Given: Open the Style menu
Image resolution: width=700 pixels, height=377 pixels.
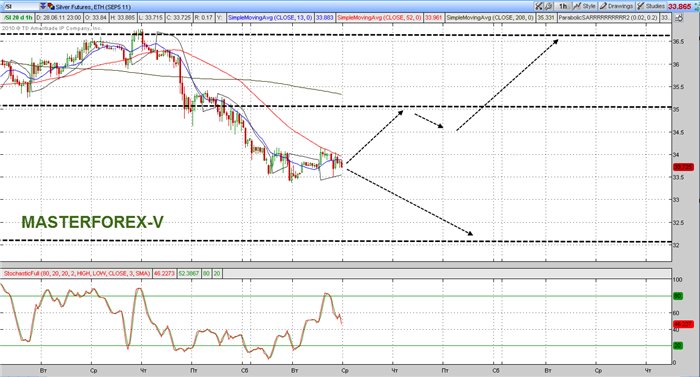Looking at the screenshot, I should (584, 6).
